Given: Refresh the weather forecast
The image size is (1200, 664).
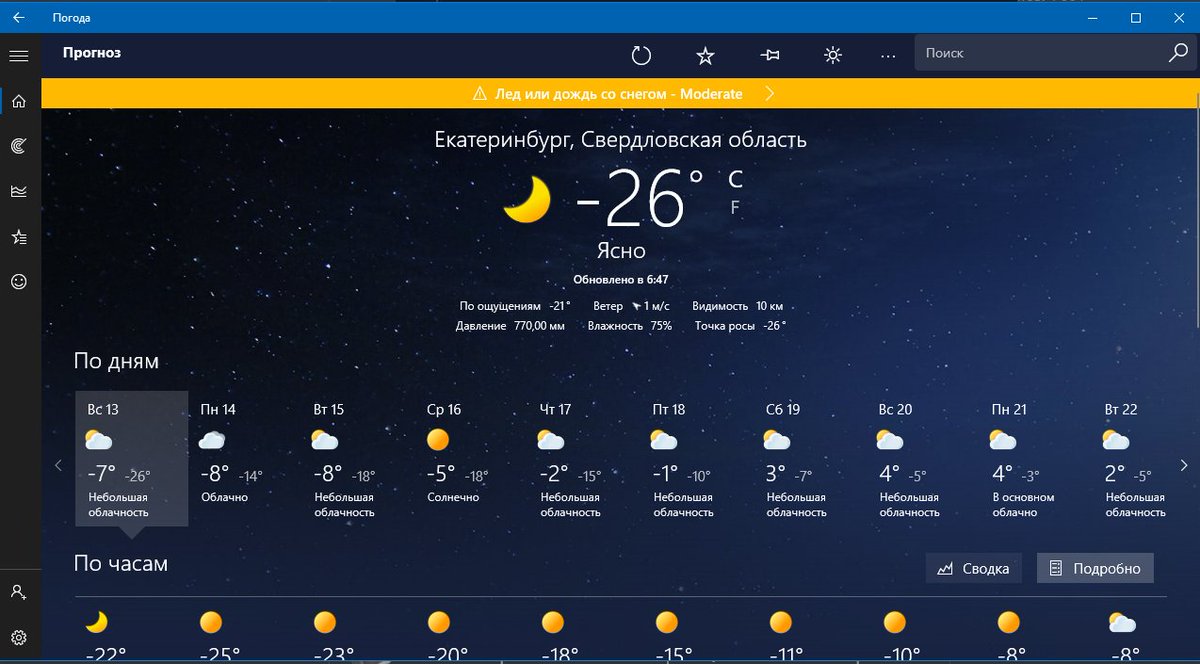Looking at the screenshot, I should (641, 56).
